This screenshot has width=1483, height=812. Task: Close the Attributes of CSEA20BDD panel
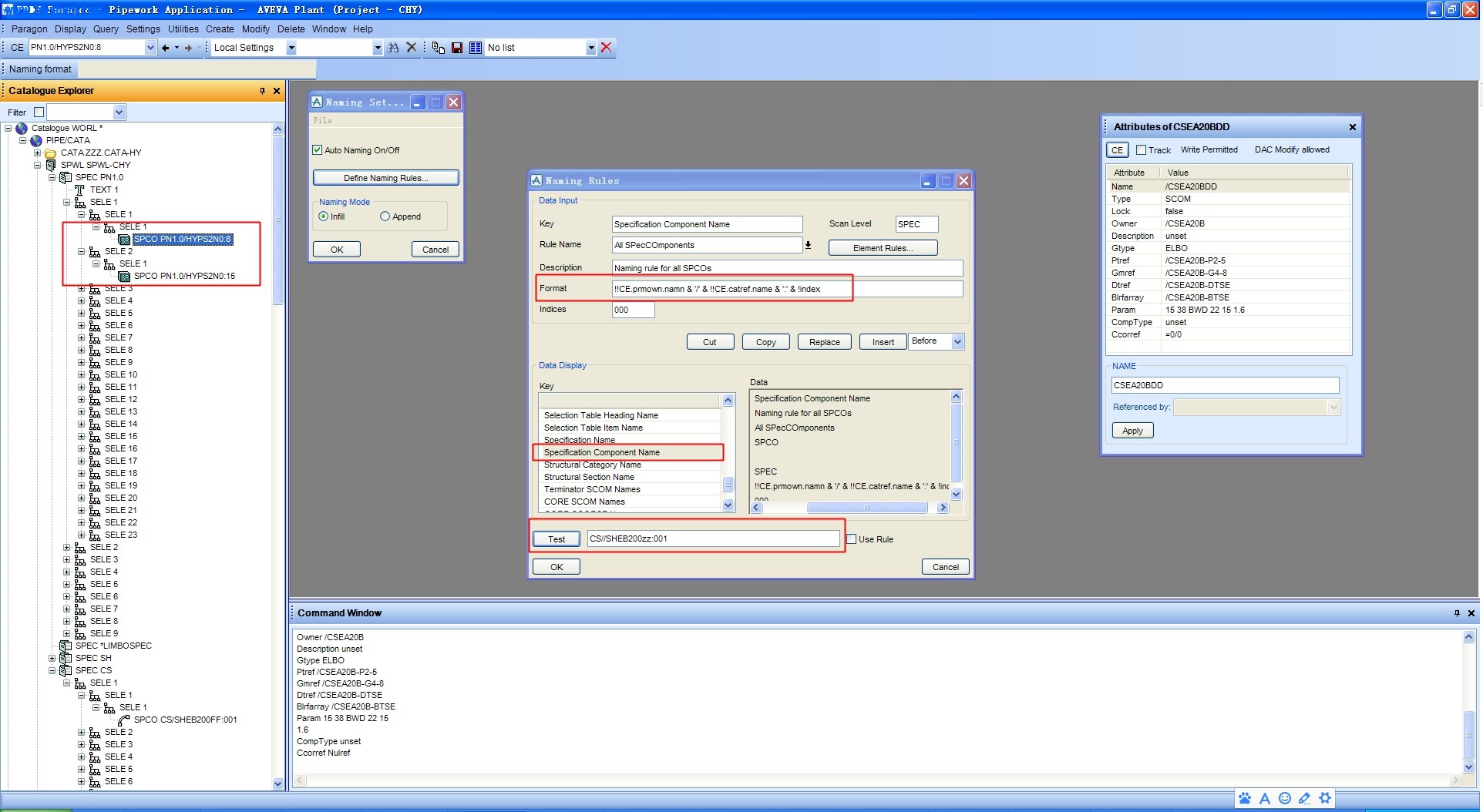[1352, 127]
